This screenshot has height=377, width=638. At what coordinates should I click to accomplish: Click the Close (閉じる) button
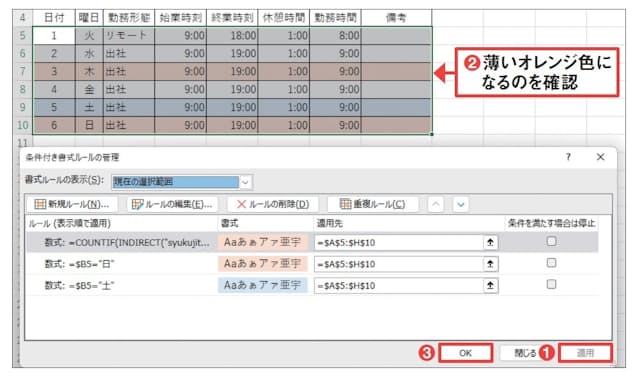pyautogui.click(x=525, y=353)
